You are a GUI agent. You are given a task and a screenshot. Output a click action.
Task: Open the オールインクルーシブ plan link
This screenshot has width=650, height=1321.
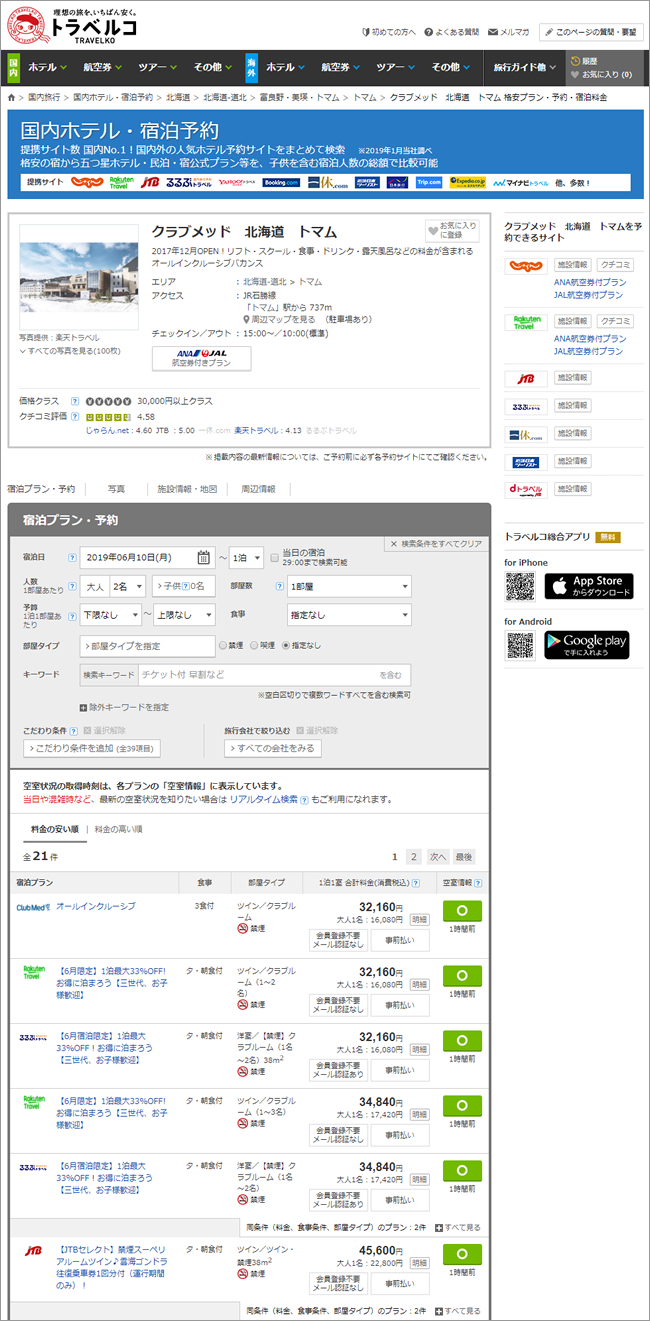[x=96, y=906]
